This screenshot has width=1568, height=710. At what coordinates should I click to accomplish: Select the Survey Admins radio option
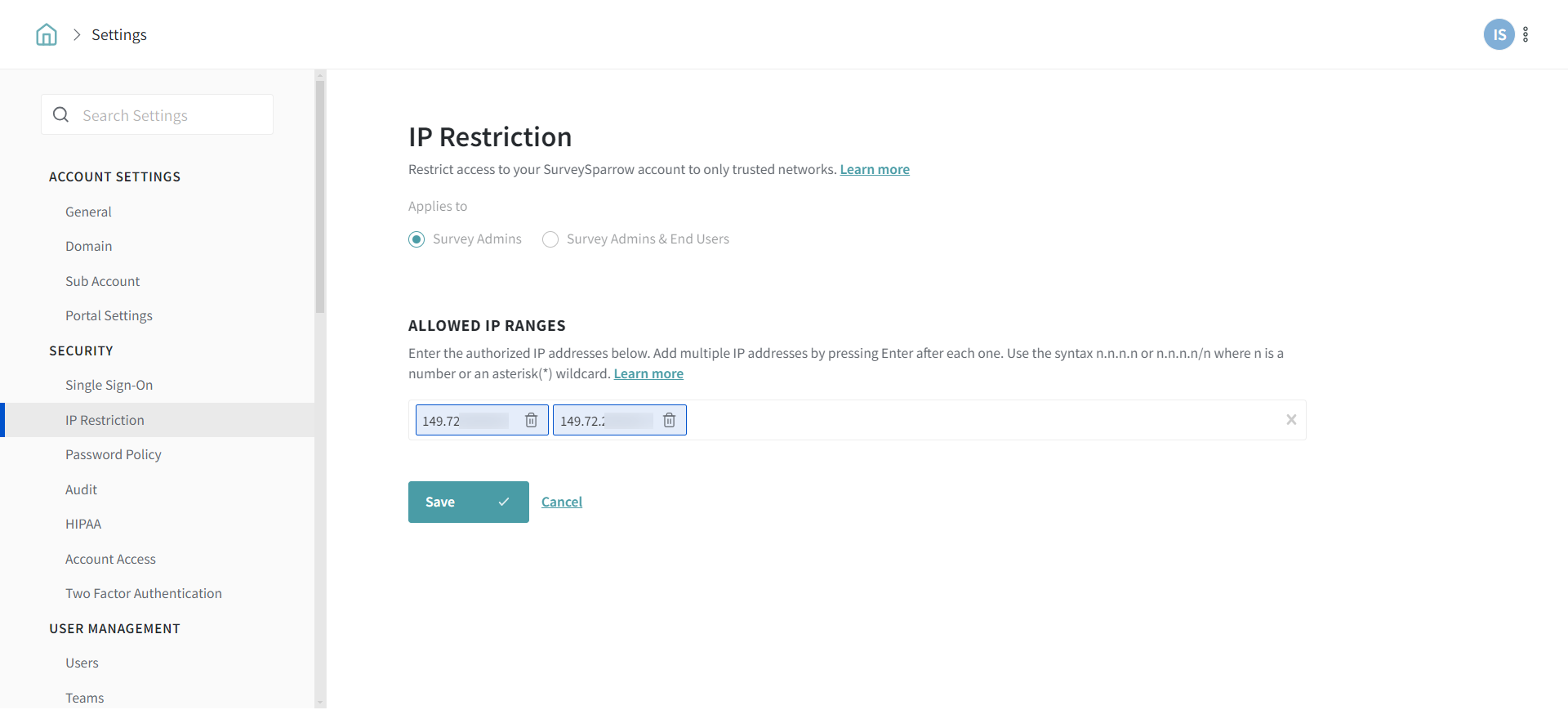coord(416,239)
